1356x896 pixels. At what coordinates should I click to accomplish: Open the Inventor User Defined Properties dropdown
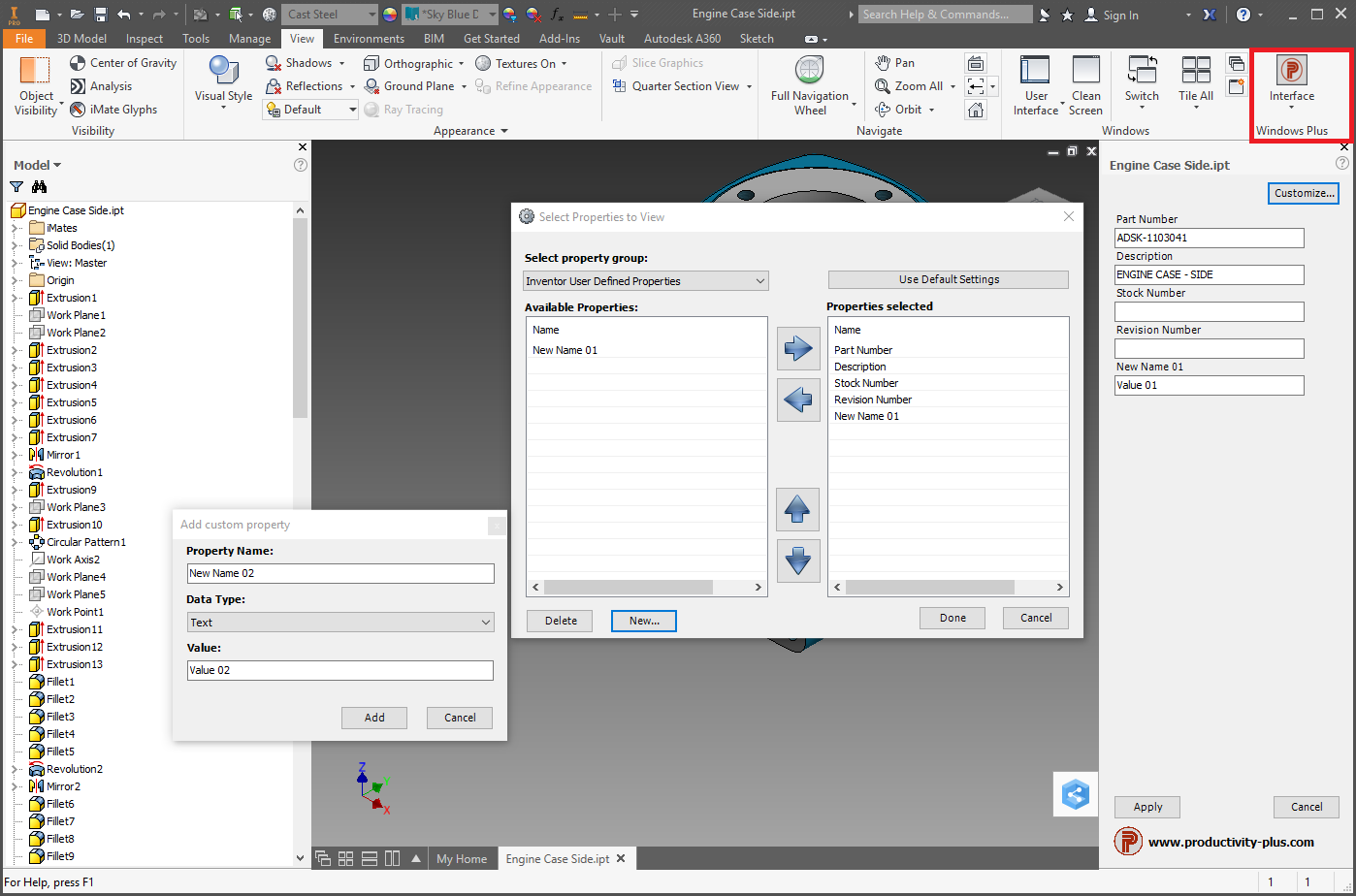pos(646,281)
